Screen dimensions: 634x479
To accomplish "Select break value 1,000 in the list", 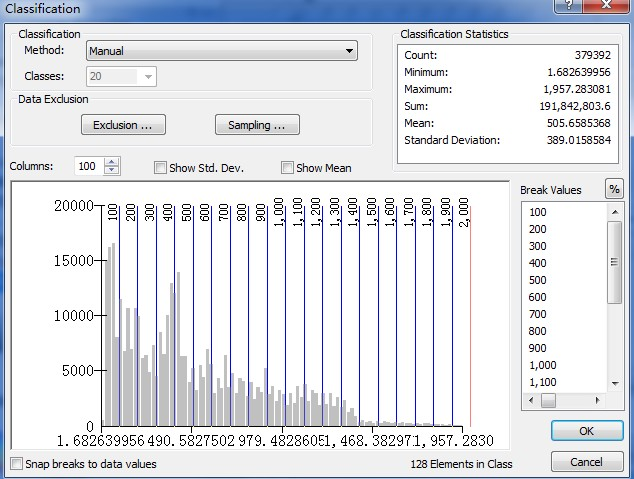I will [x=543, y=365].
